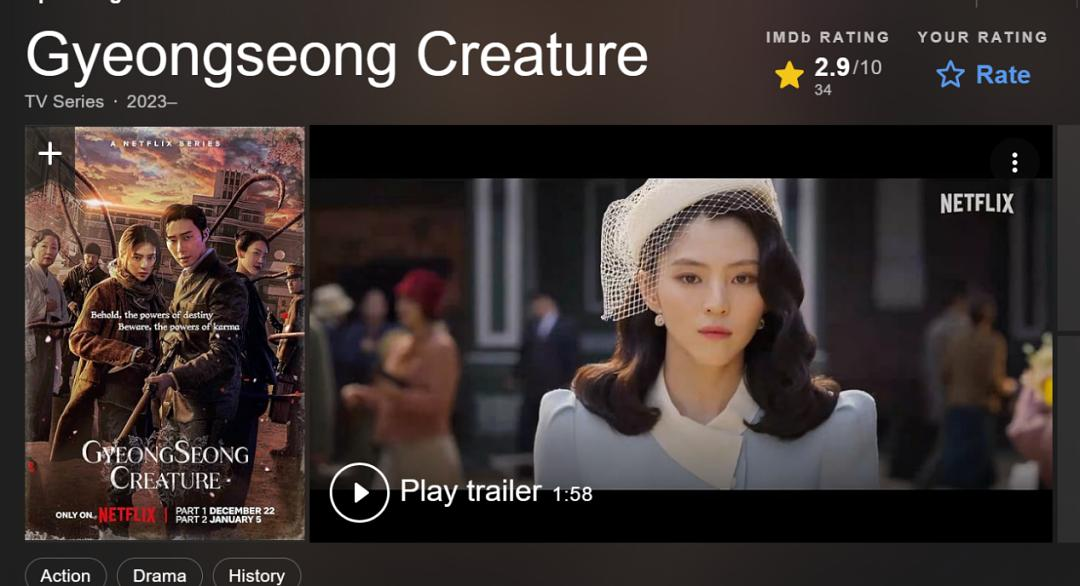Click the 'Play trailer' text label
Viewport: 1080px width, 586px height.
pos(470,491)
